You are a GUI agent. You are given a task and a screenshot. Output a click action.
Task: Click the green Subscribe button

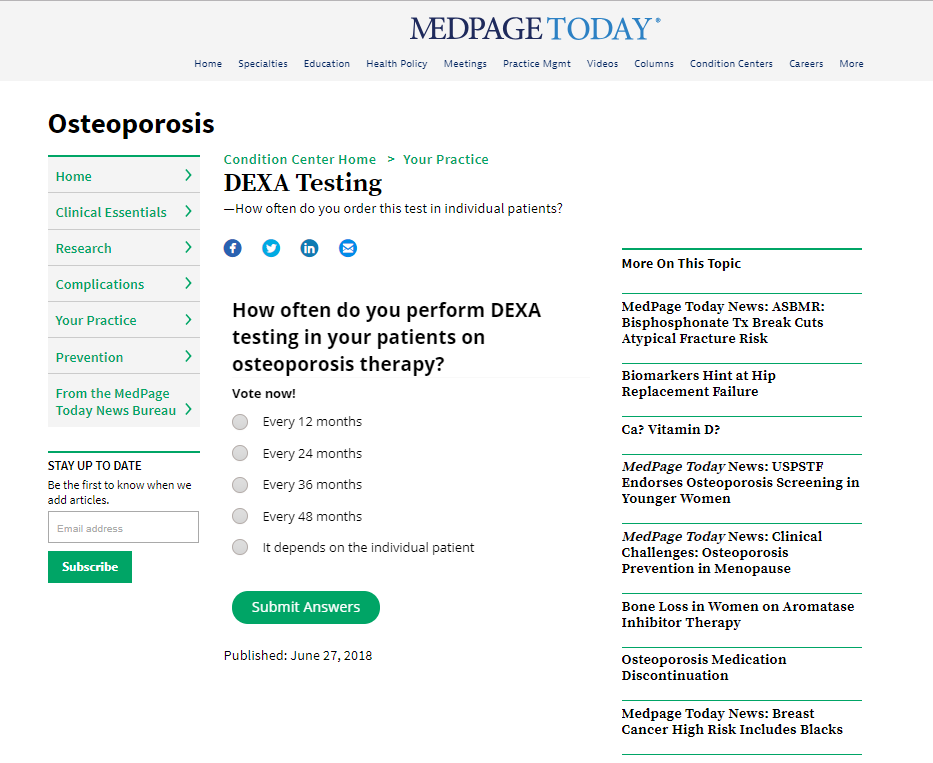click(x=90, y=567)
